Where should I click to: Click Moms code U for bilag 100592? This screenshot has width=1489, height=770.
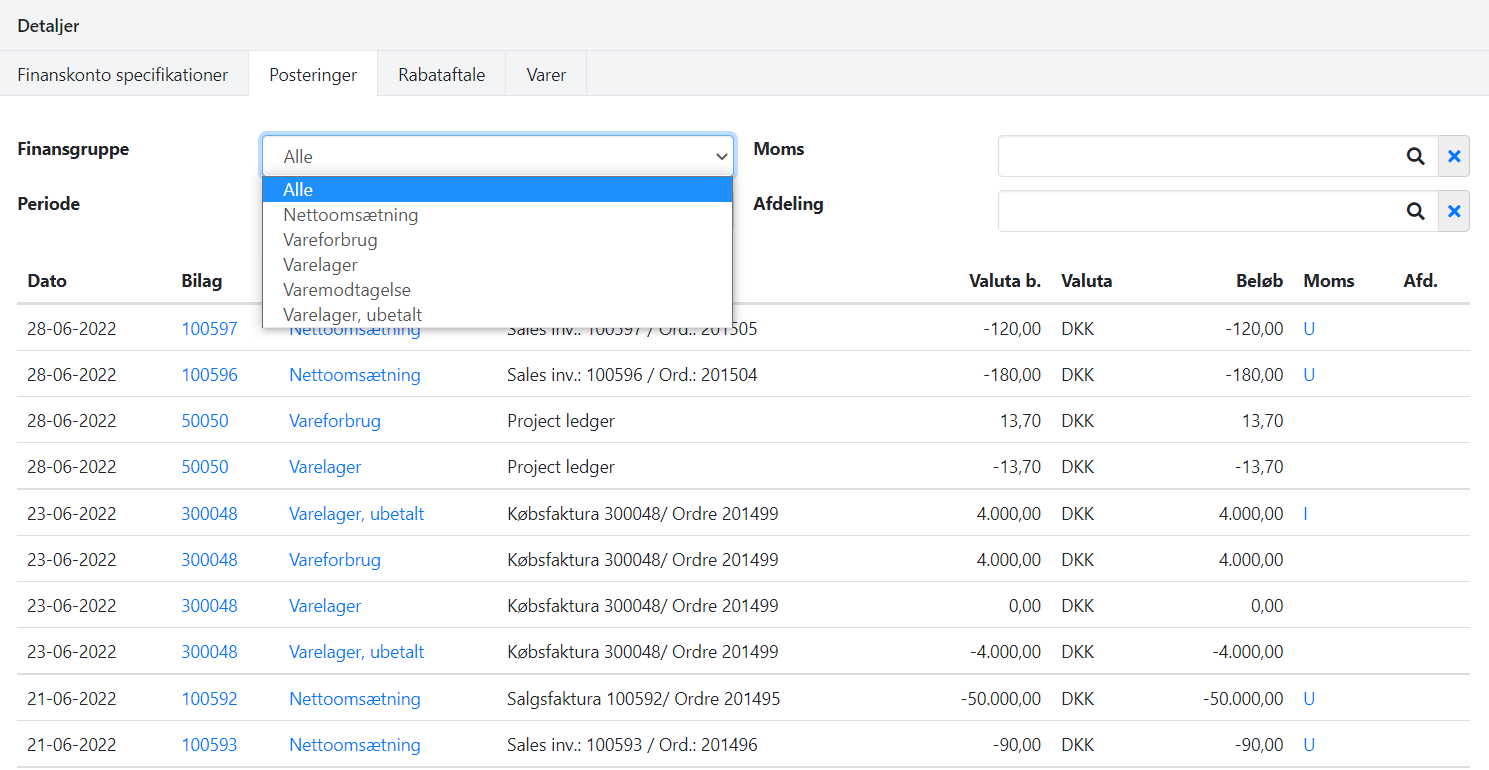(1309, 699)
